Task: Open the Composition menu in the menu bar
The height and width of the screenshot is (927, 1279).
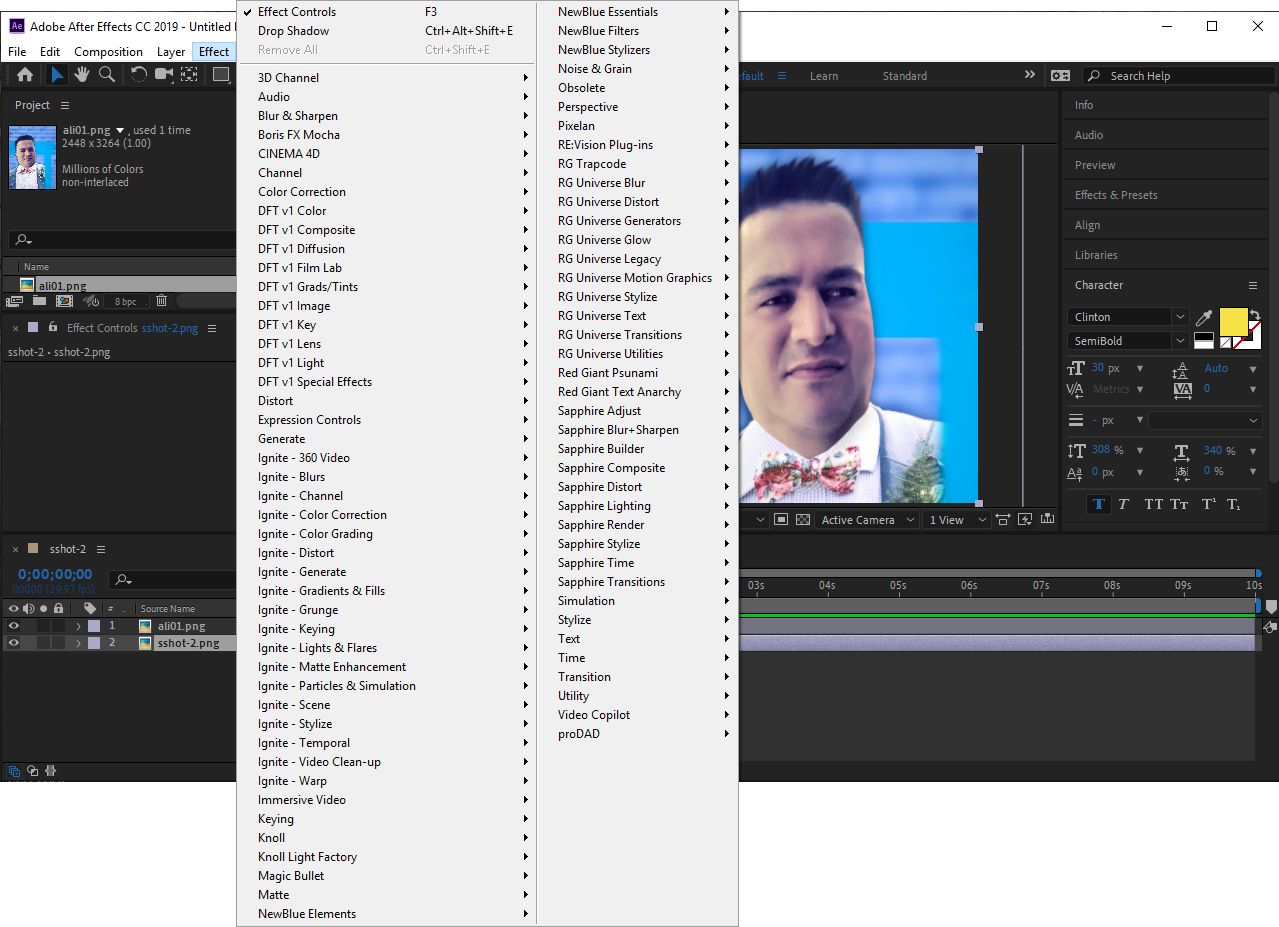Action: 108,52
